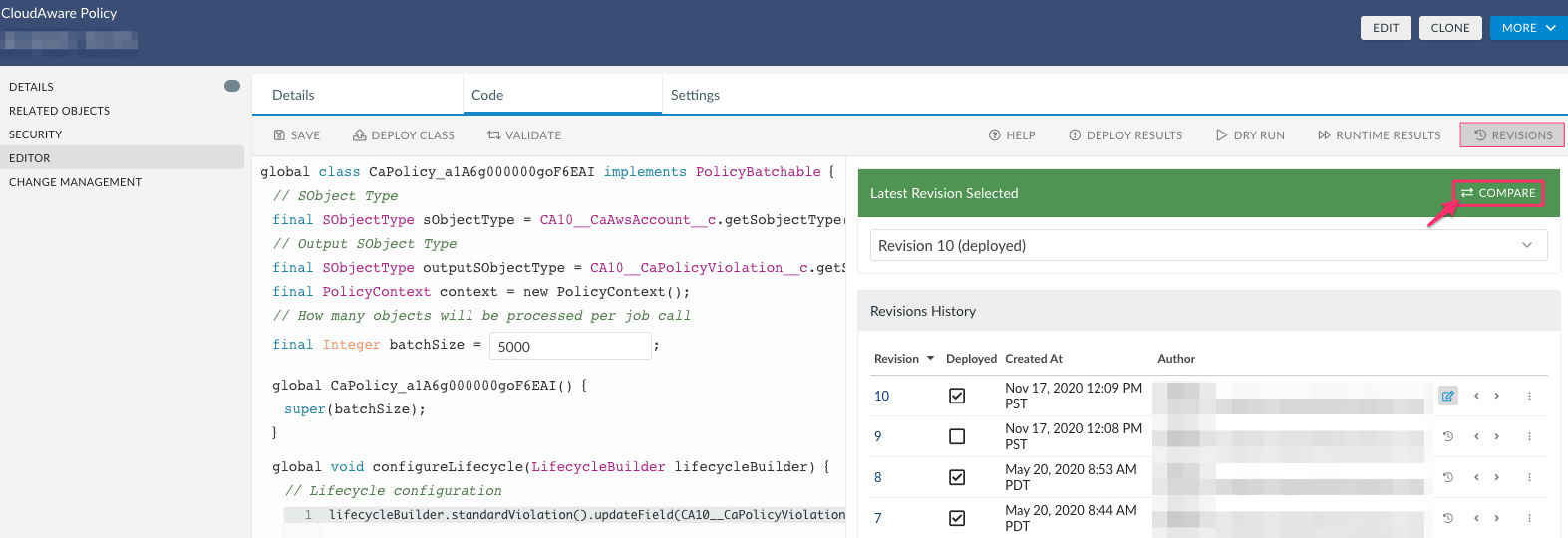The width and height of the screenshot is (1568, 538).
Task: Toggle the Deployed checkbox for revision 8
Action: [957, 477]
